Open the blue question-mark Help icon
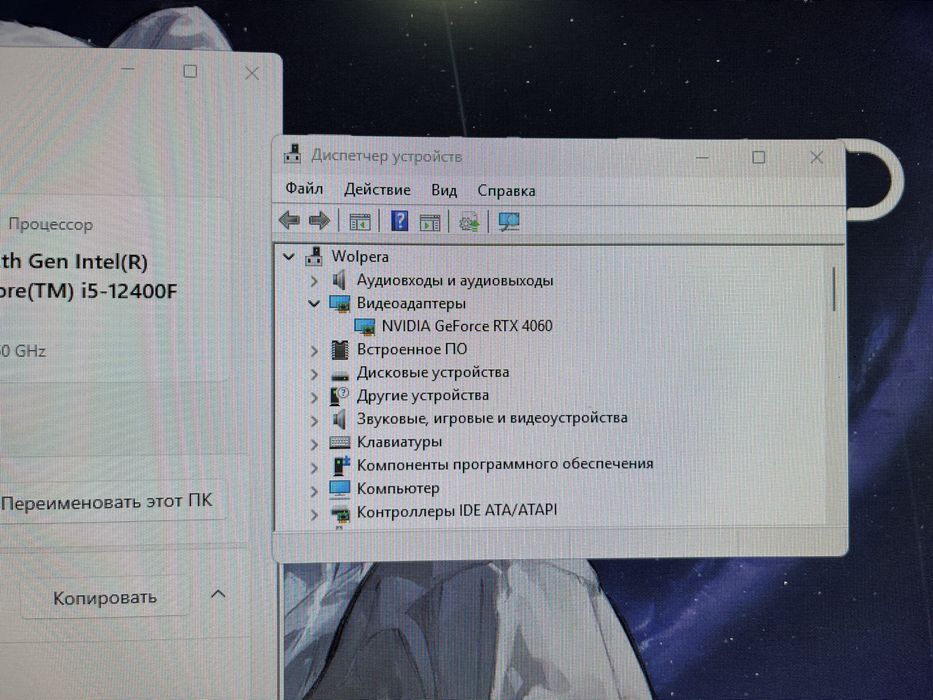This screenshot has height=700, width=933. (x=399, y=221)
